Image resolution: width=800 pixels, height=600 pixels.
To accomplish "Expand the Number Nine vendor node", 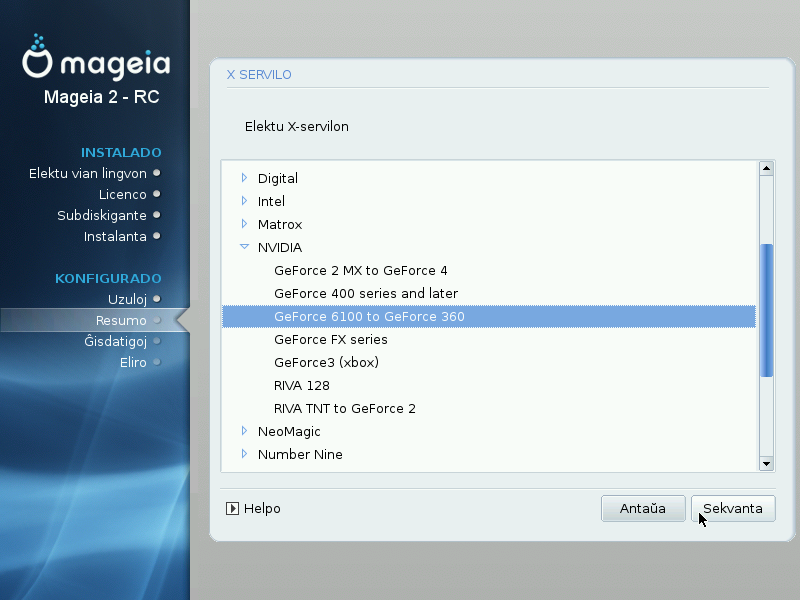I will click(244, 454).
